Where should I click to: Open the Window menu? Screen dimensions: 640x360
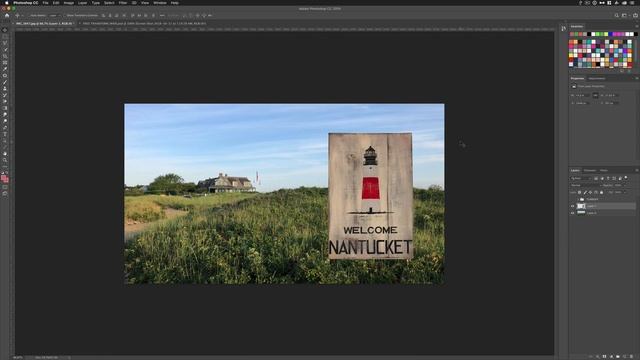point(160,2)
